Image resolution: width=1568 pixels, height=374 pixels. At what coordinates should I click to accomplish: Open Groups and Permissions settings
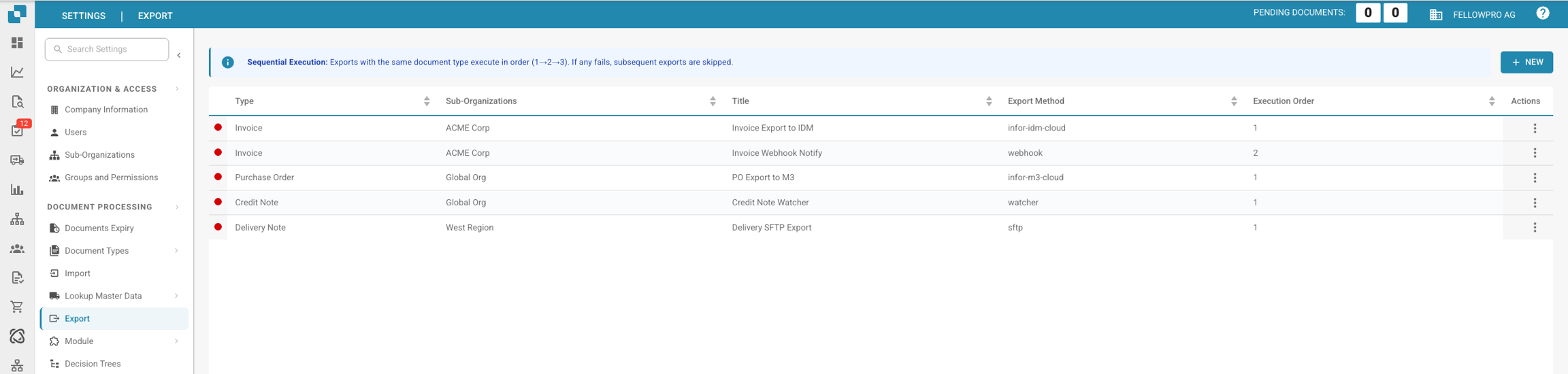pos(111,177)
